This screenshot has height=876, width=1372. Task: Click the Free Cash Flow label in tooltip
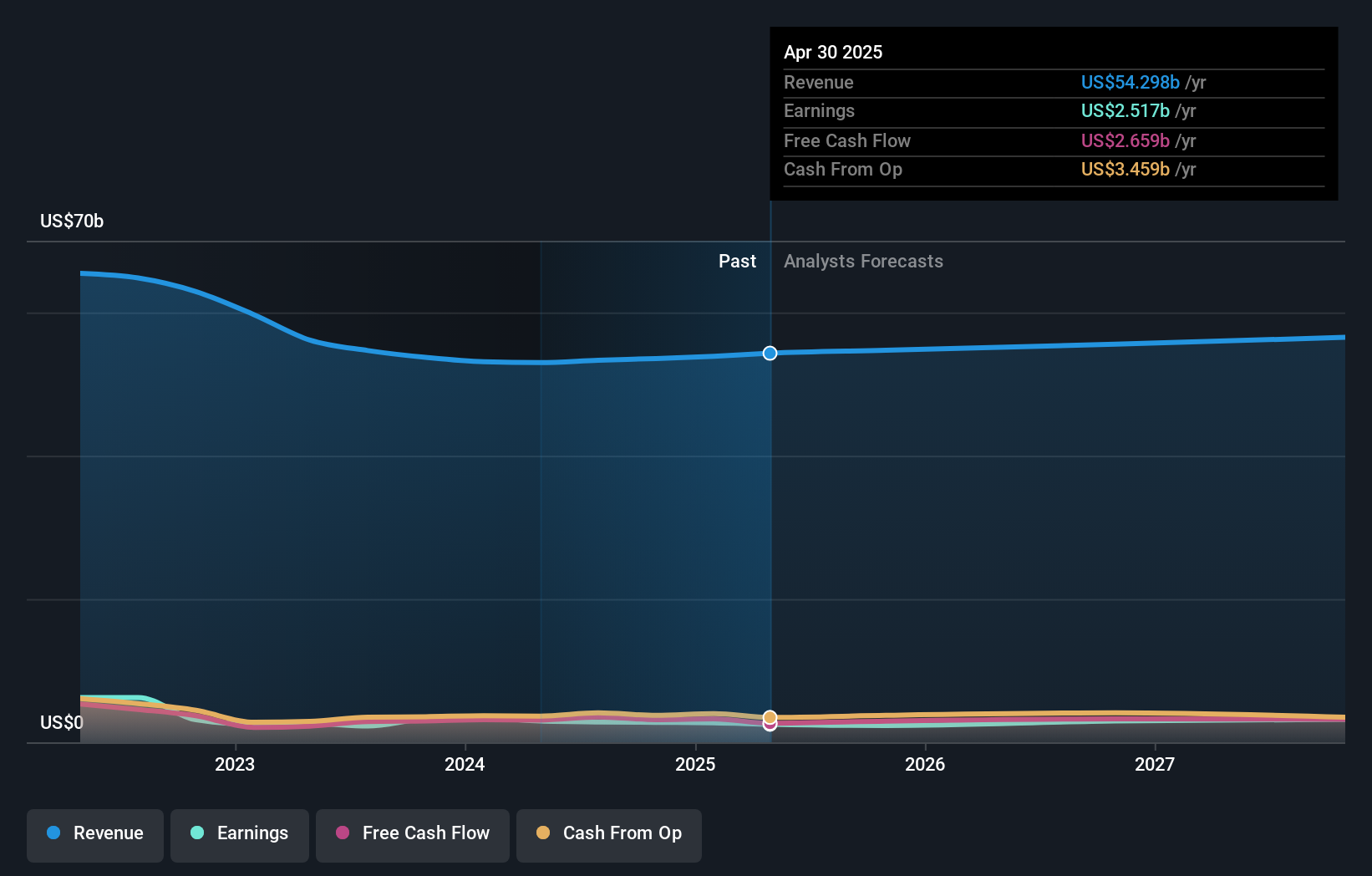coord(847,140)
